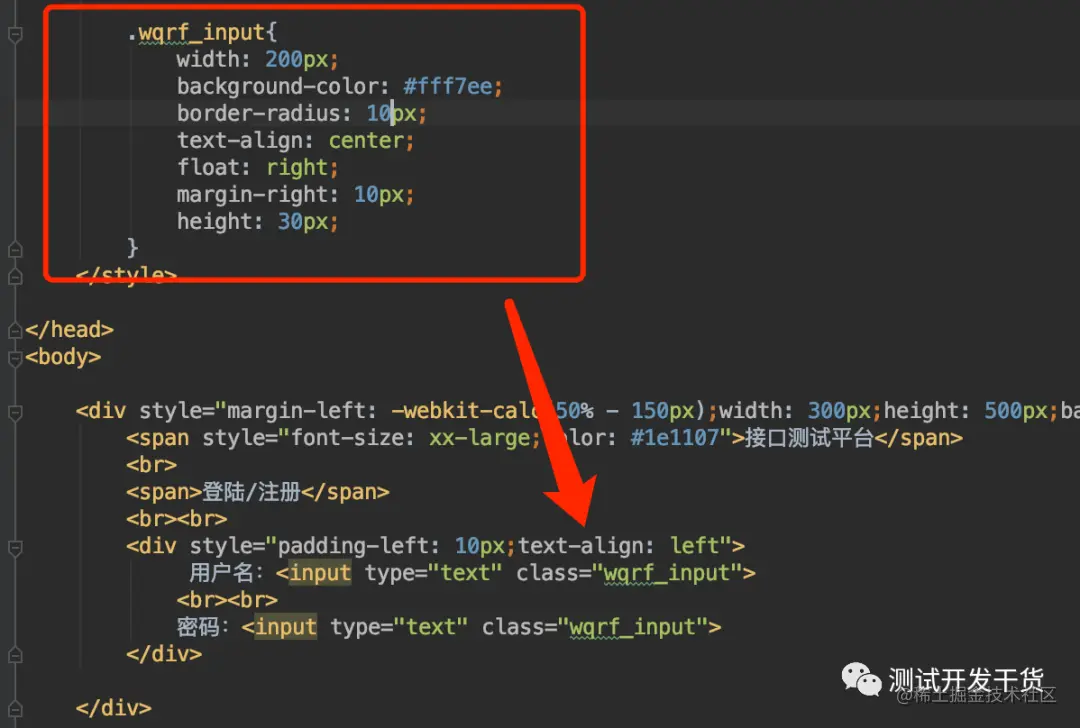
Task: Click the 登陆/注册 span text
Action: (251, 492)
